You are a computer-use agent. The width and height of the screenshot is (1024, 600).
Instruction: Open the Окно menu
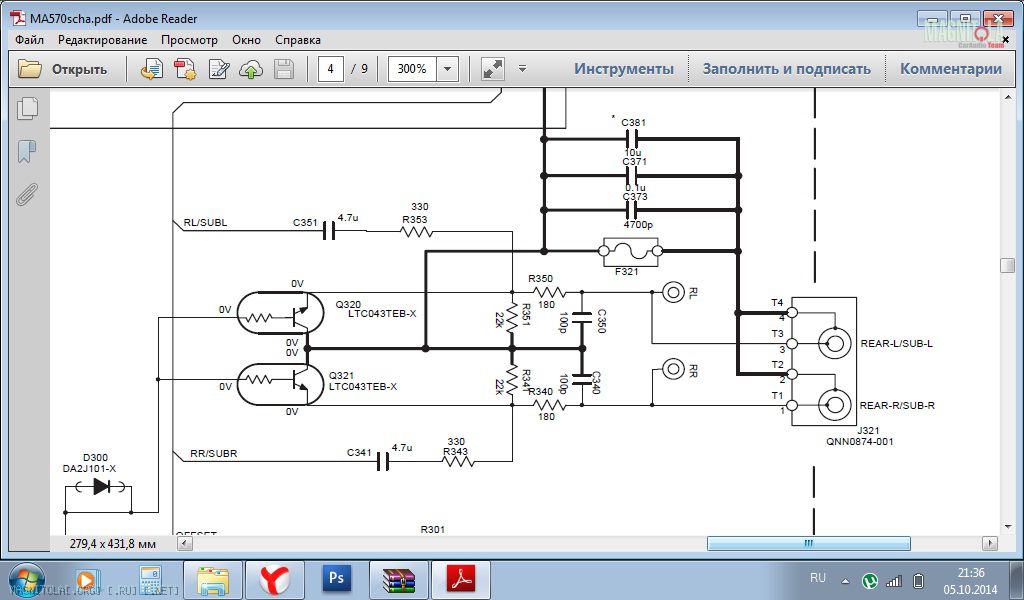coord(246,40)
